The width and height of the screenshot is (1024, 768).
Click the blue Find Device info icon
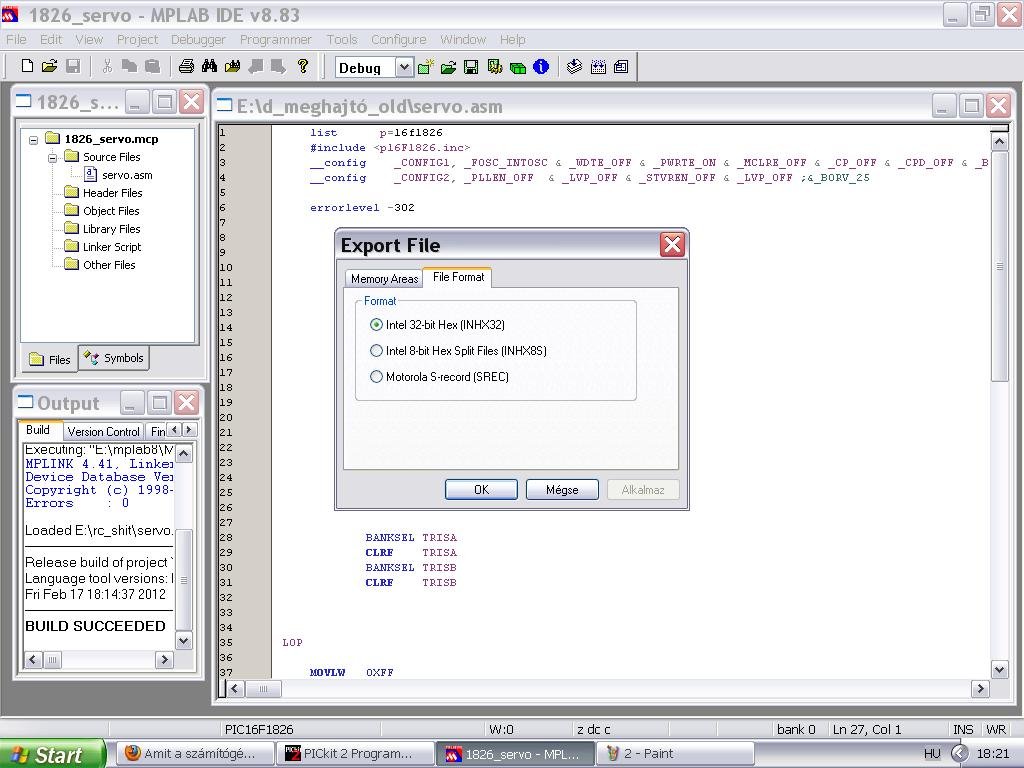(x=541, y=67)
